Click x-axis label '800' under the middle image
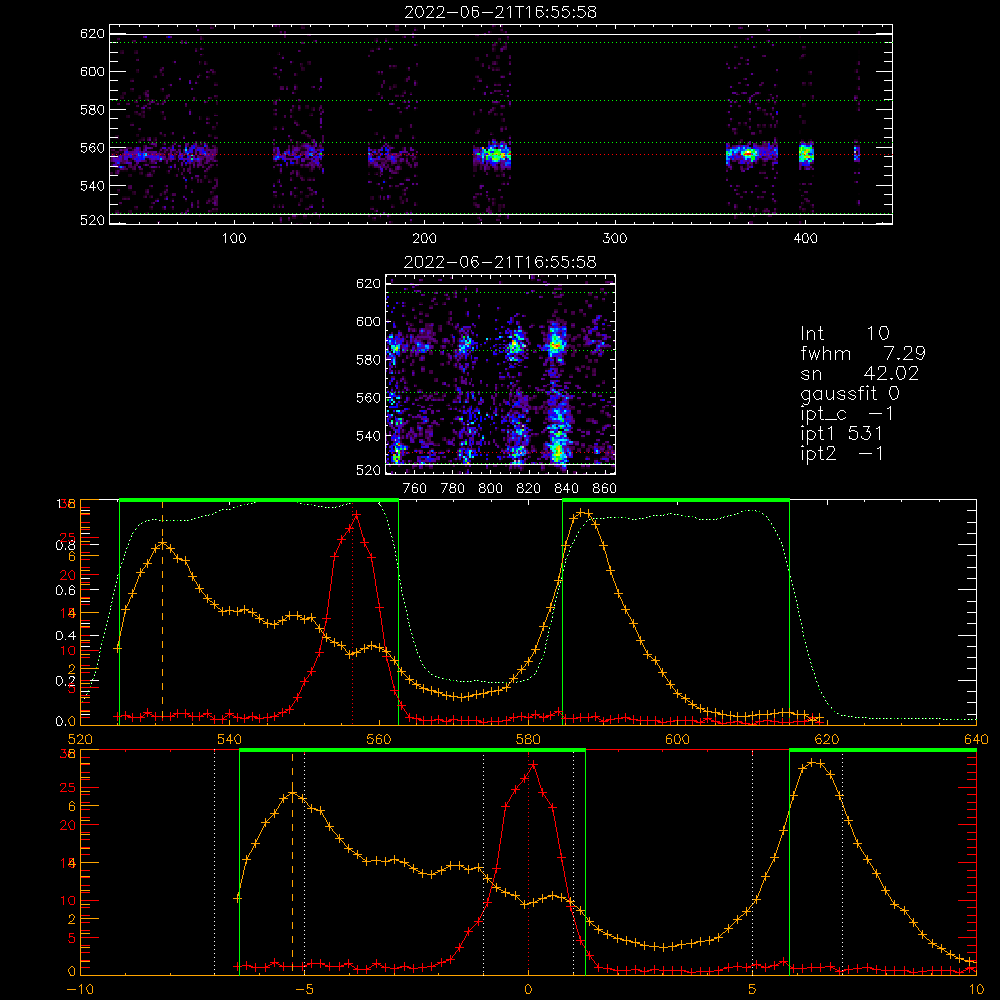The width and height of the screenshot is (1000, 1000). (490, 489)
